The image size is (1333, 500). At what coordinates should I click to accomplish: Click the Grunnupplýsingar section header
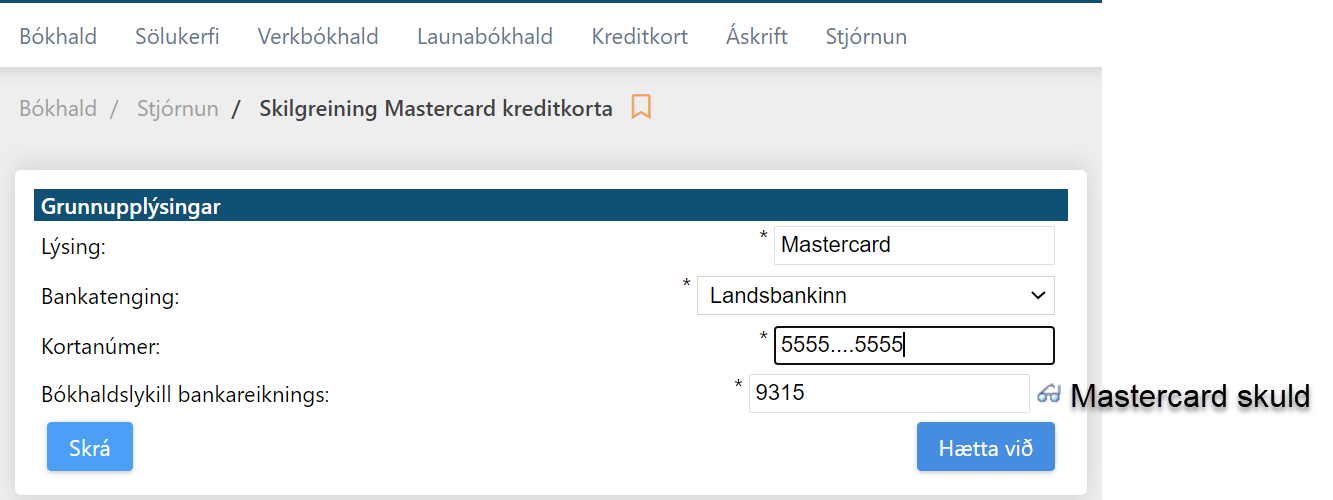click(x=551, y=206)
